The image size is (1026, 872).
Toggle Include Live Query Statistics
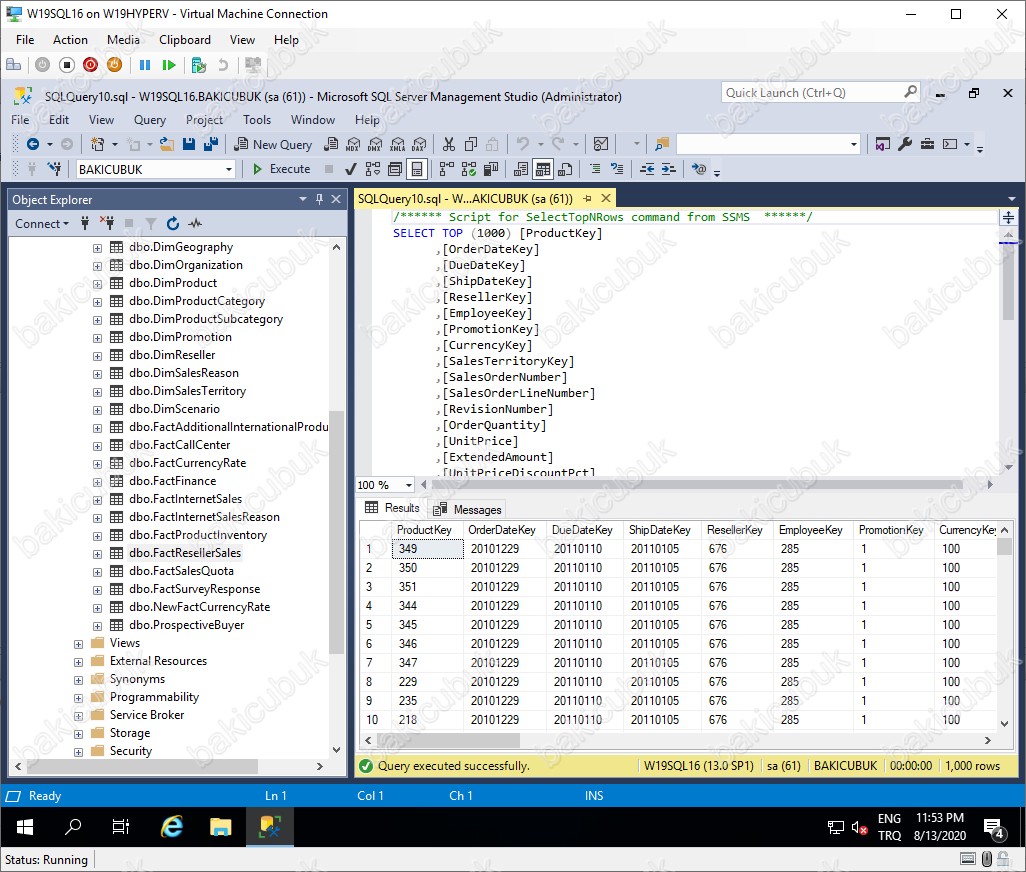pos(469,169)
